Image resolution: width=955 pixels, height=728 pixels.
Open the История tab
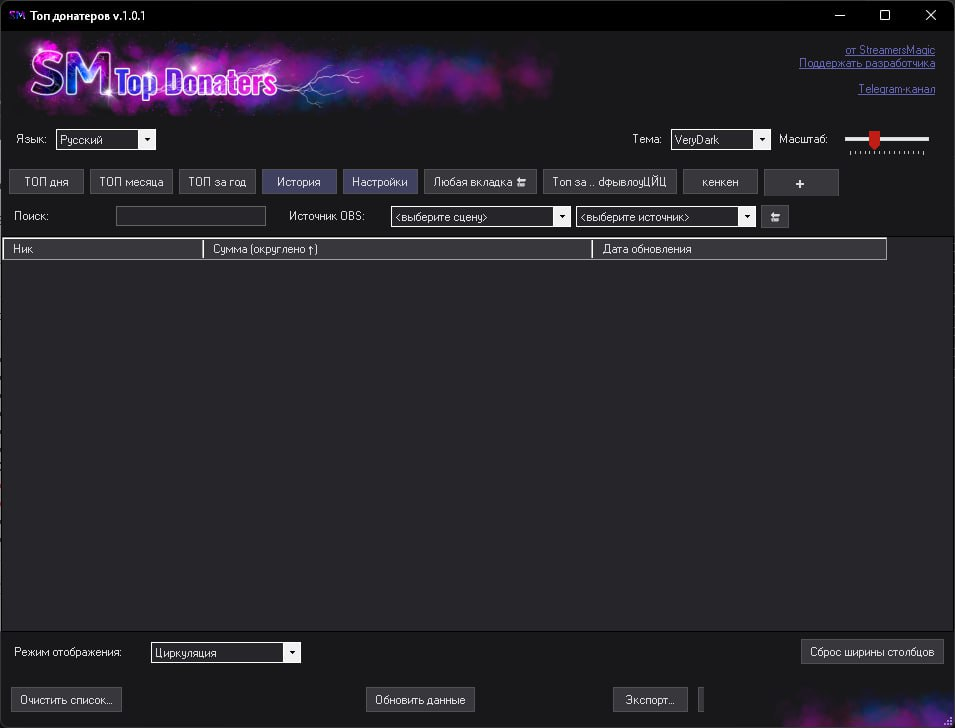299,182
